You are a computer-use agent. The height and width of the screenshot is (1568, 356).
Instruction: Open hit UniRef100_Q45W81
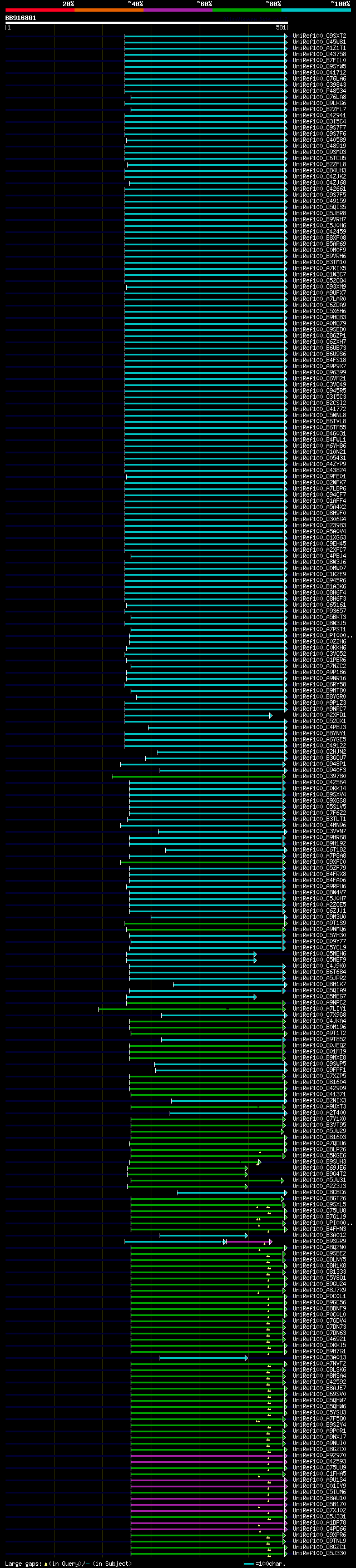tap(319, 42)
